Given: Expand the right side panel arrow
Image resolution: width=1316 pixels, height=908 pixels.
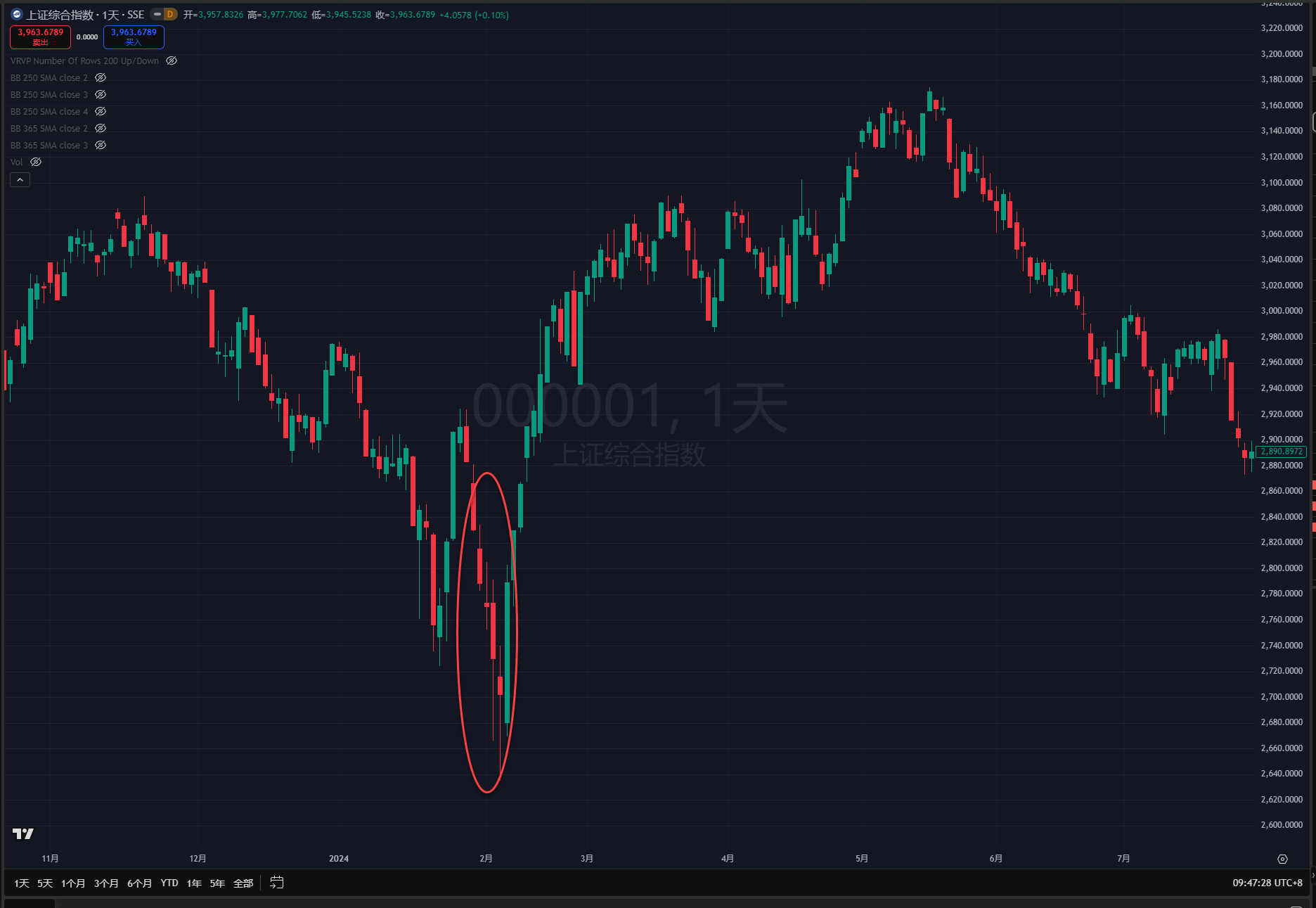Looking at the screenshot, I should tap(1312, 875).
